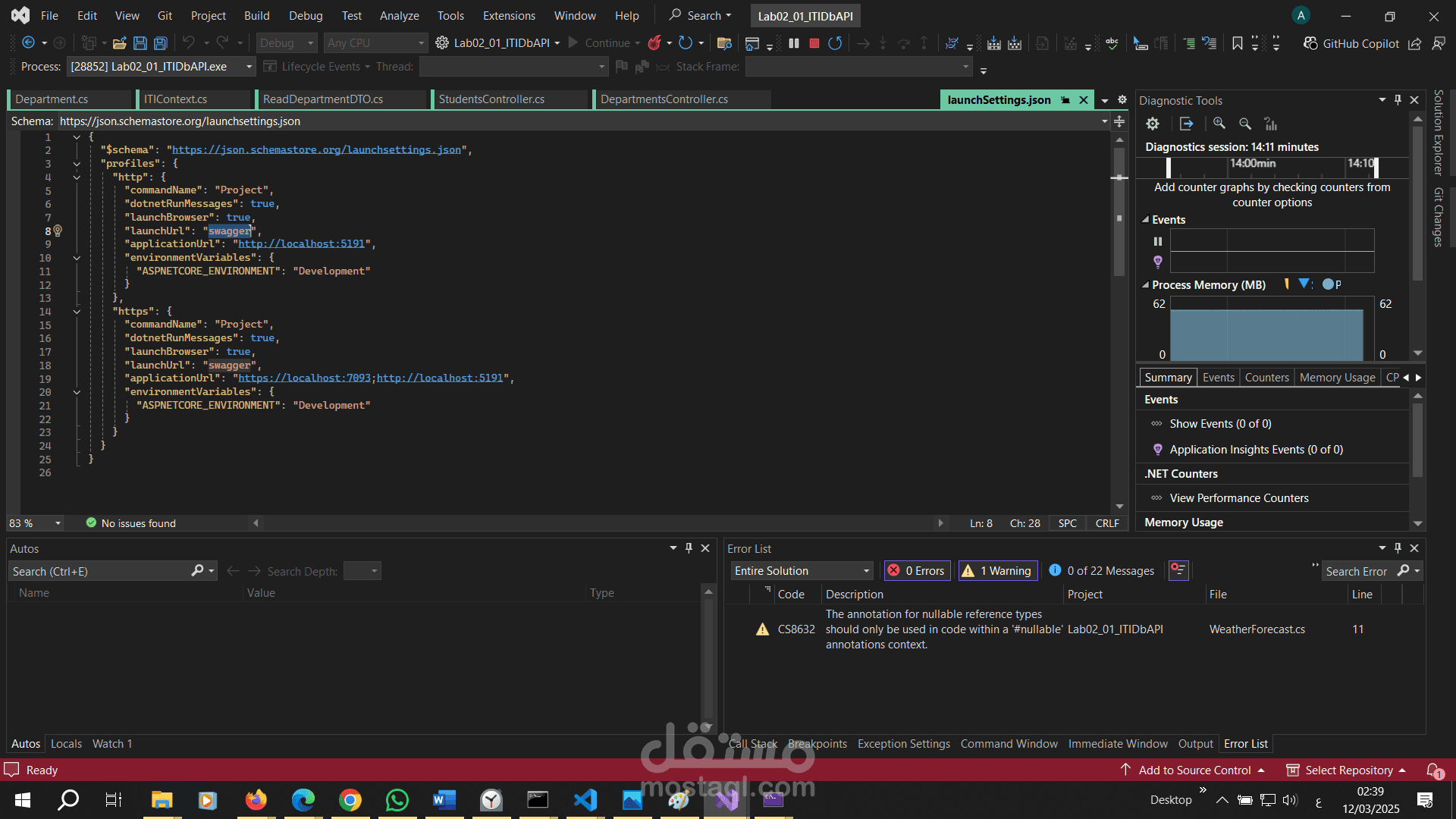Toggle the 0 Errors filter
The image size is (1456, 819).
(x=916, y=571)
